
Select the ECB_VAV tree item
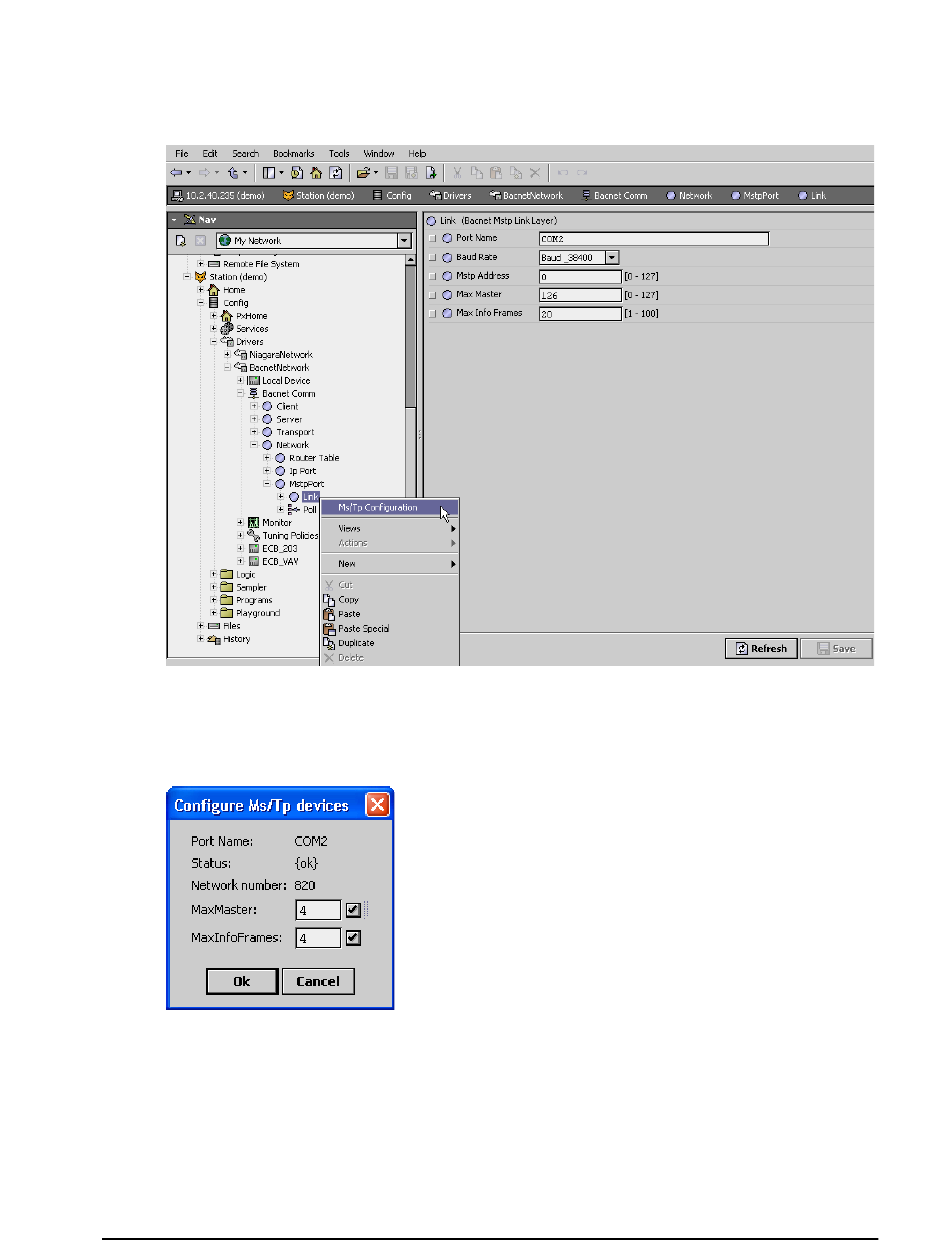point(280,561)
